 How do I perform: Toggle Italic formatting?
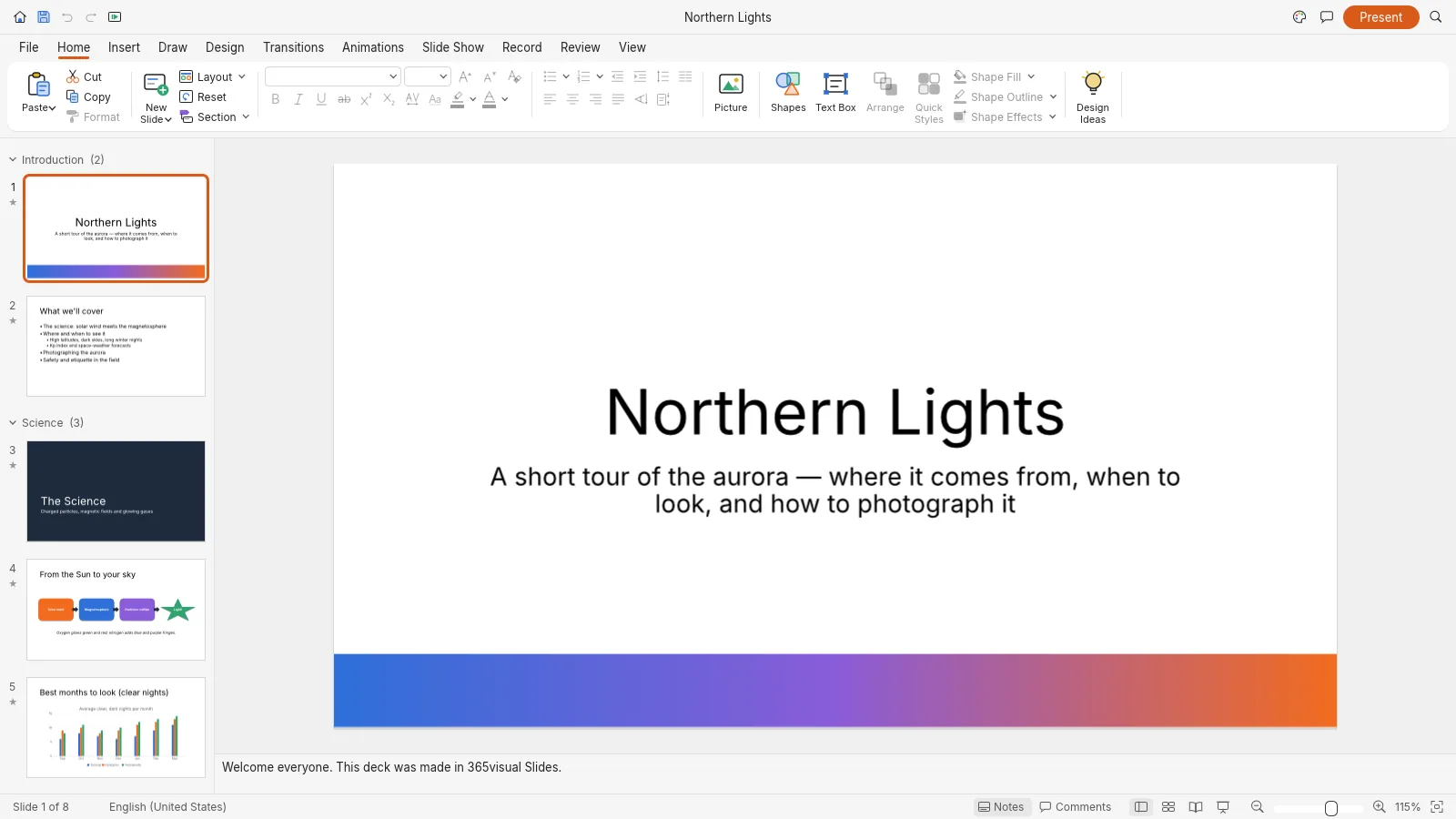pos(298,99)
